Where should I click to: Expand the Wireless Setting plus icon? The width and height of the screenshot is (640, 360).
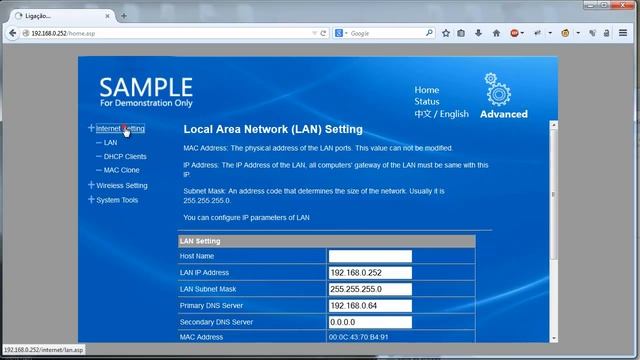point(91,185)
